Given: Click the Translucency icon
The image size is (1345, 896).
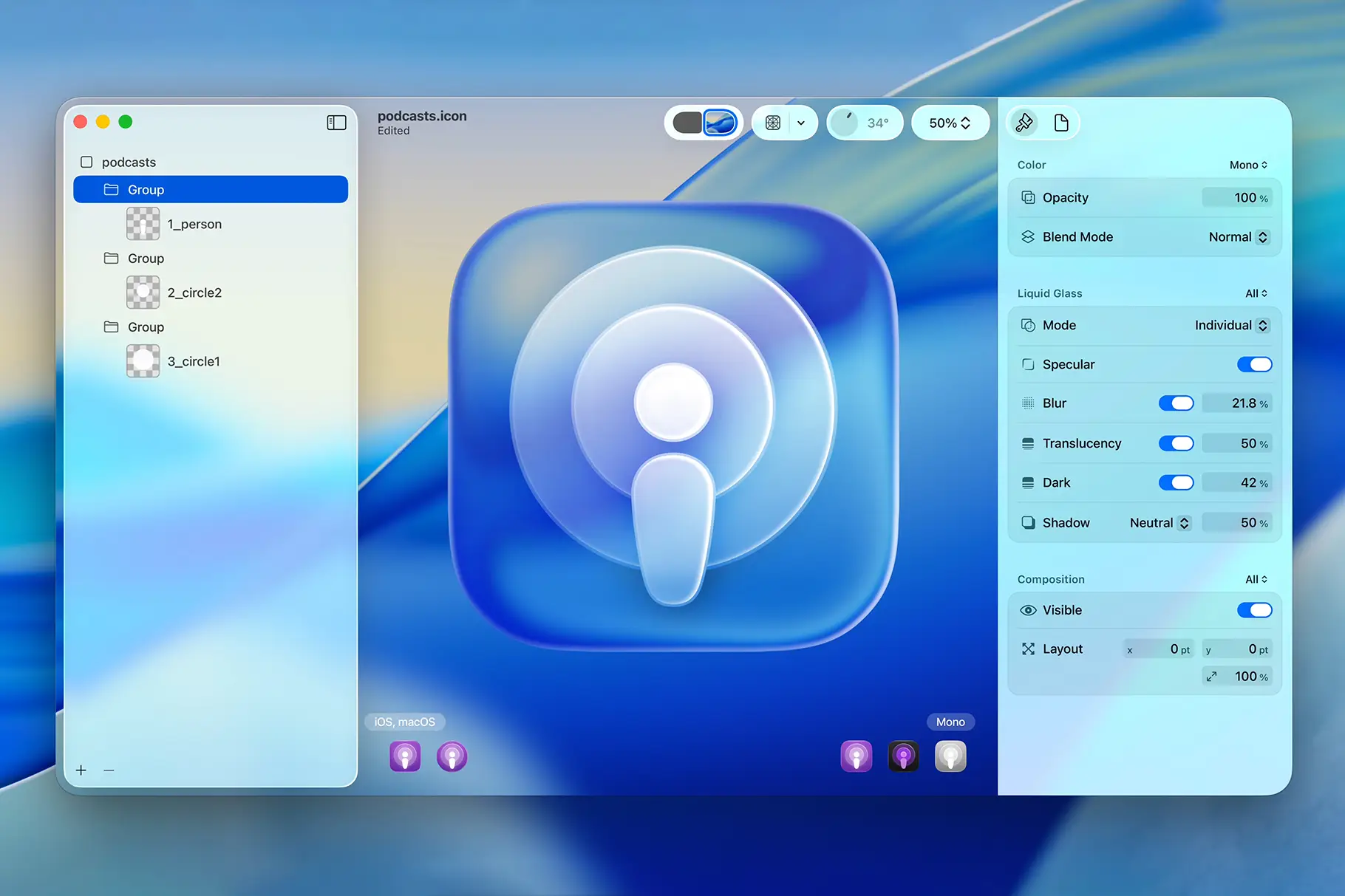Looking at the screenshot, I should pos(1028,443).
